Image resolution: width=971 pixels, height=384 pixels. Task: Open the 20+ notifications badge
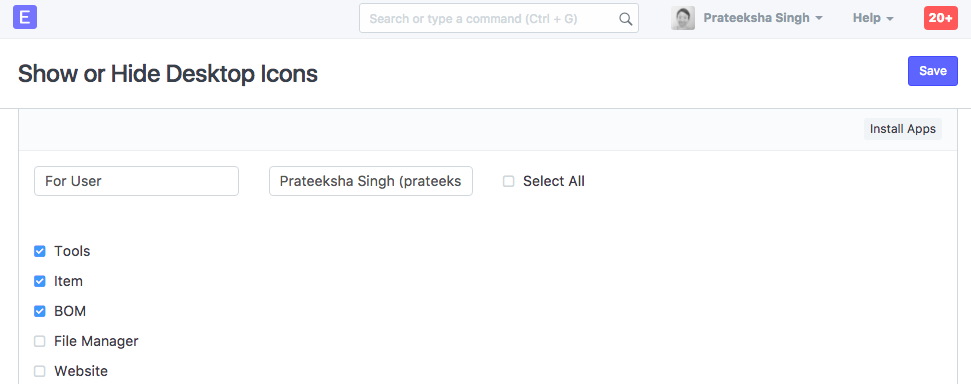(940, 18)
